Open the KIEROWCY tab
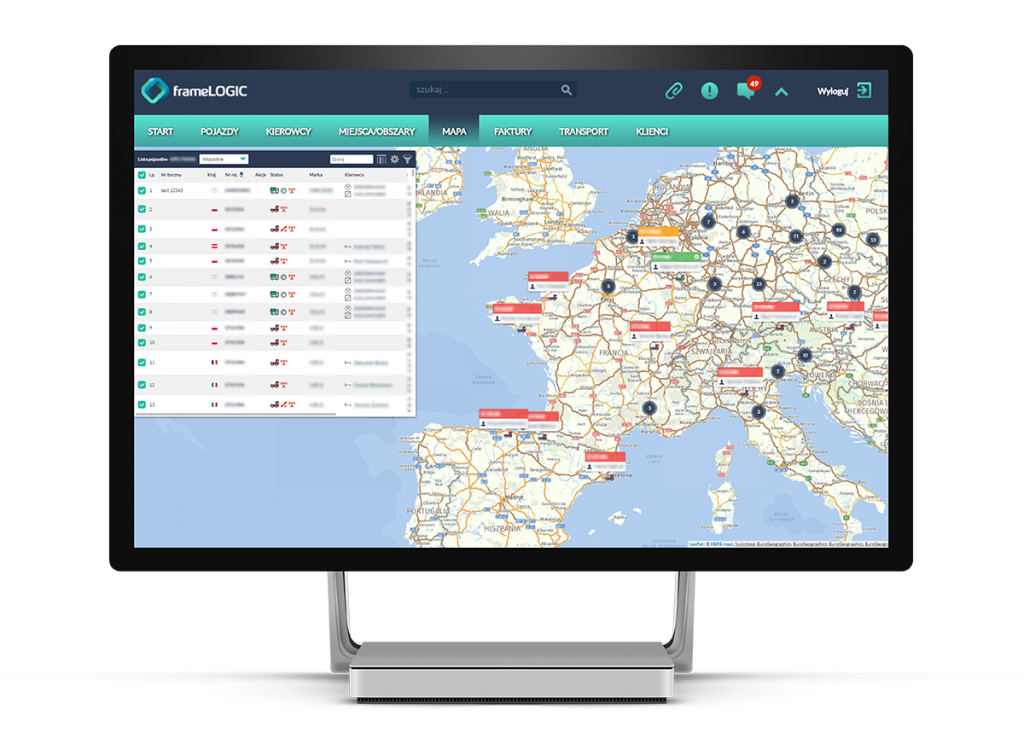The image size is (1024, 750). pos(289,132)
